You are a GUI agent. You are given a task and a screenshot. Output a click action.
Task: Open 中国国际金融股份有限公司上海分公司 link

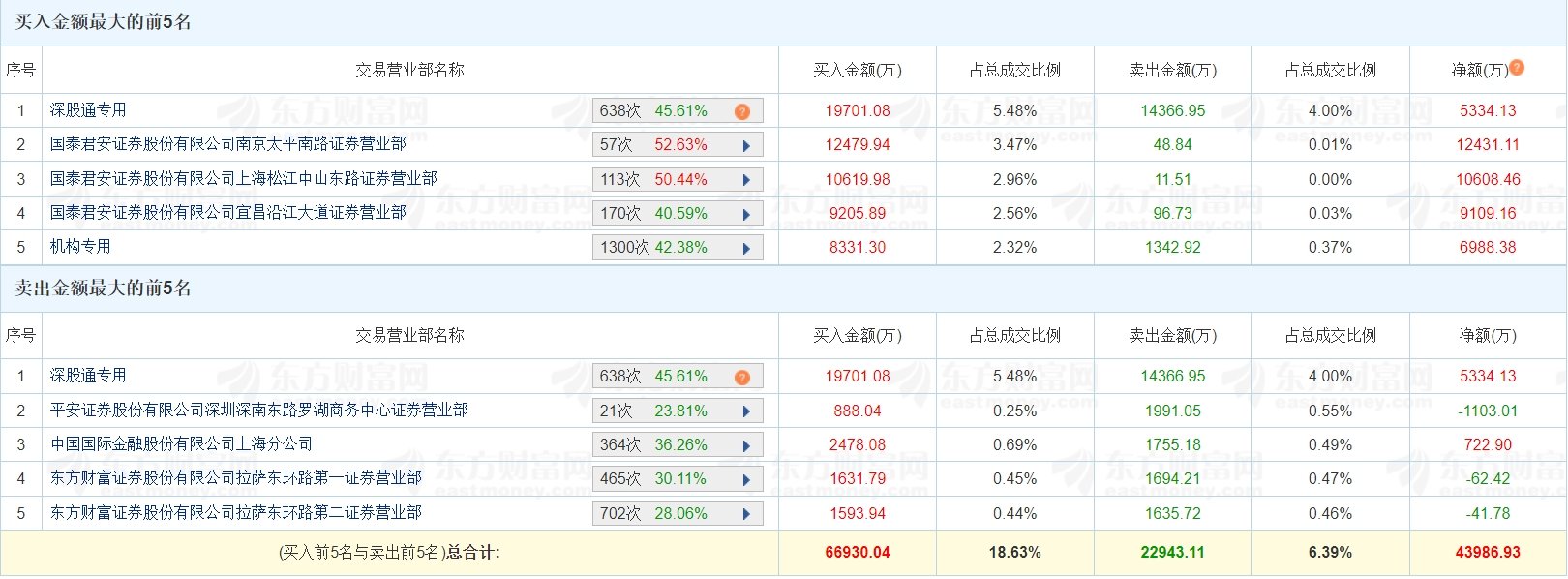(182, 444)
